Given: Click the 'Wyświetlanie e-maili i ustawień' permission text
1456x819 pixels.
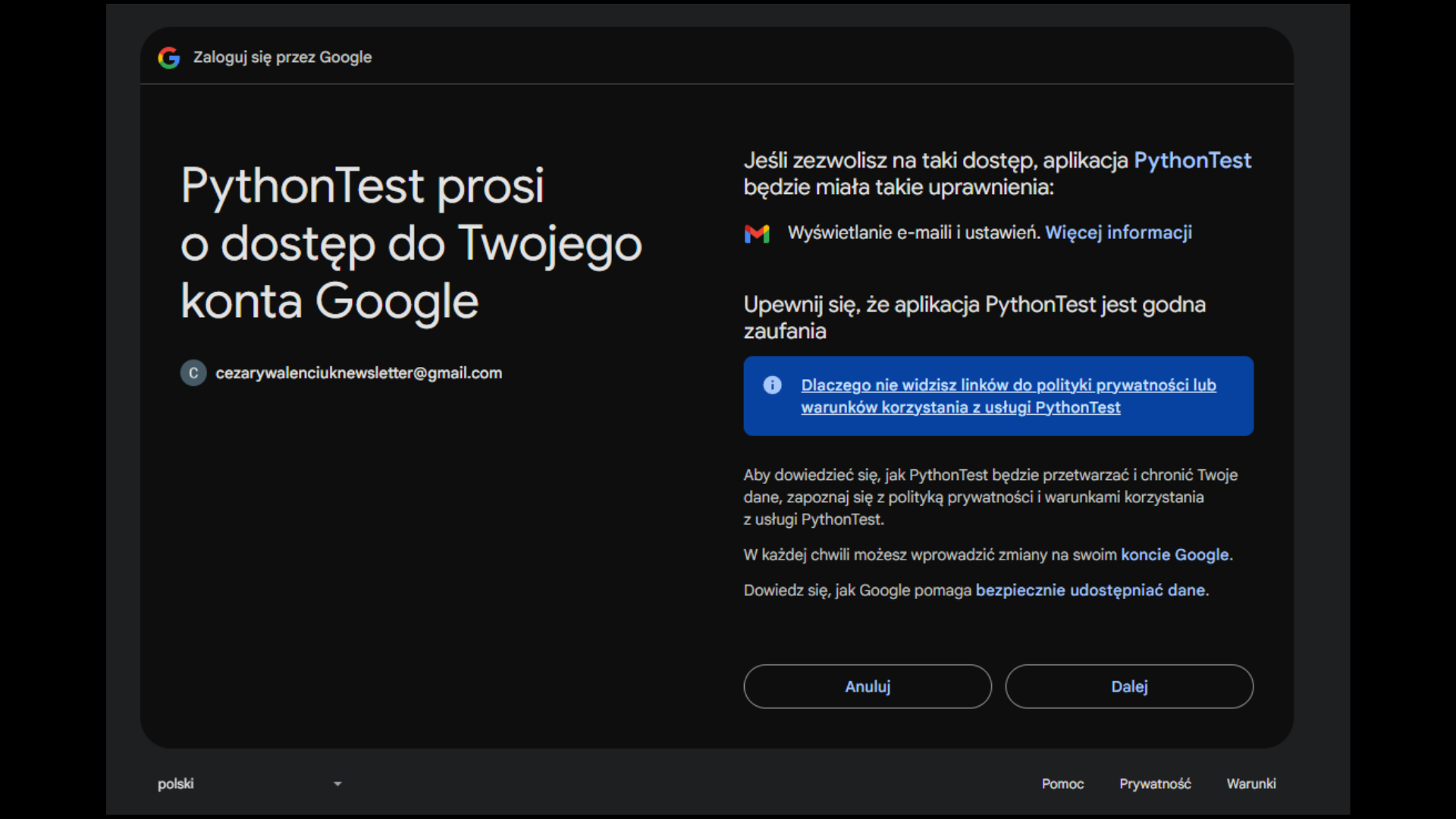Looking at the screenshot, I should [x=914, y=233].
